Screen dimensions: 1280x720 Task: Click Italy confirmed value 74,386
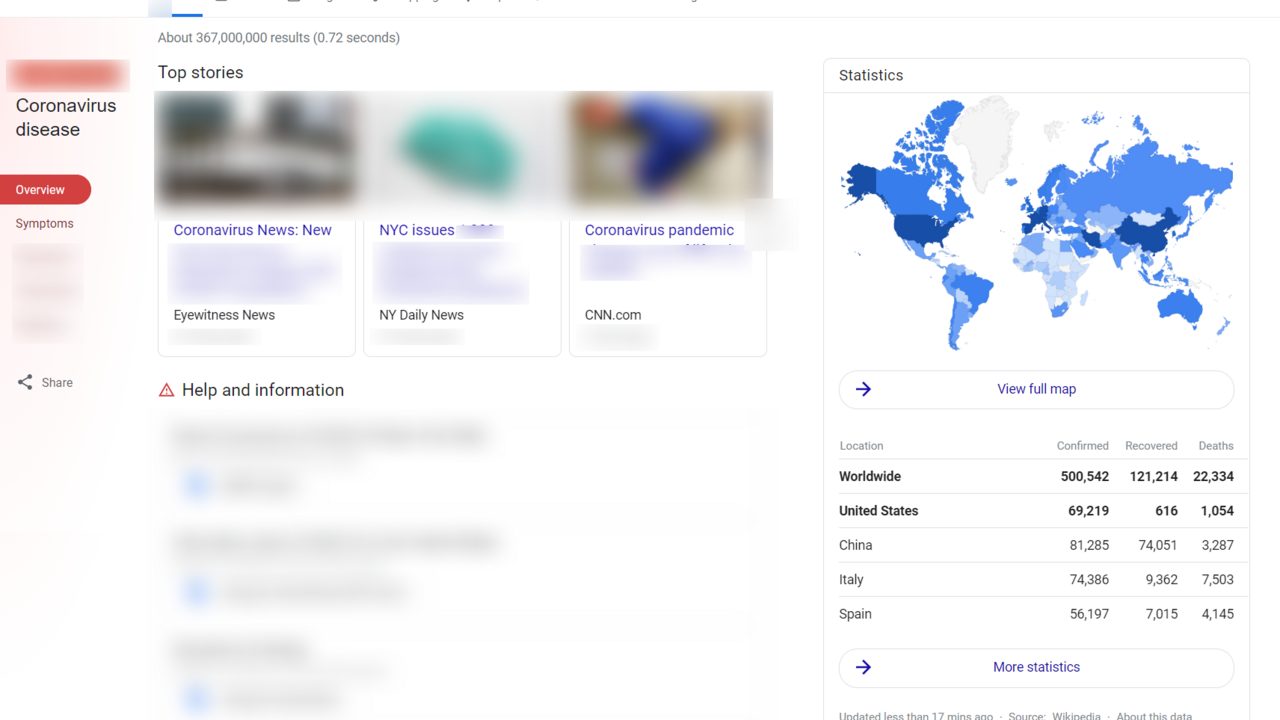click(1089, 580)
